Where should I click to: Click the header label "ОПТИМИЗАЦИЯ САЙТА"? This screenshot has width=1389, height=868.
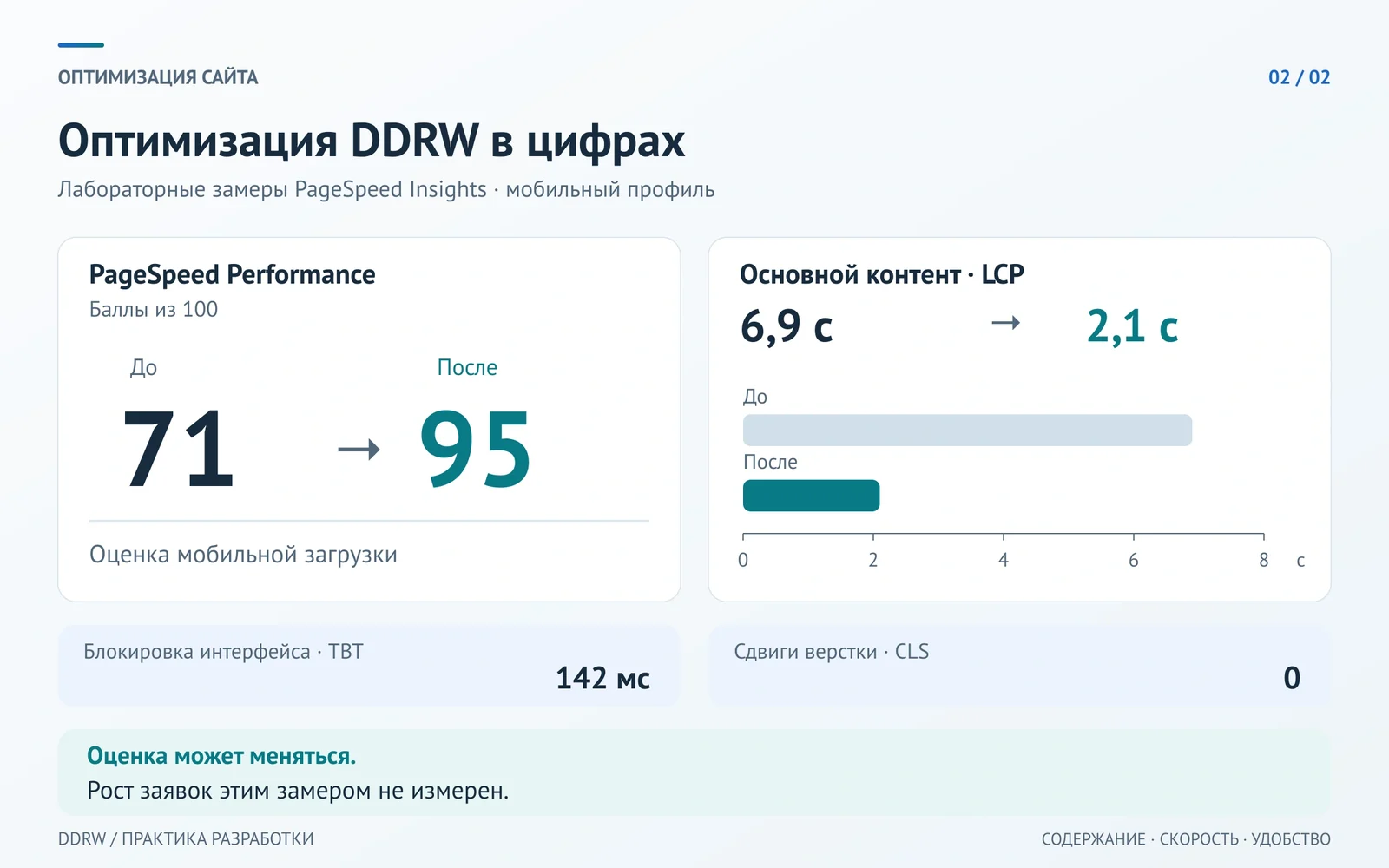coord(158,77)
